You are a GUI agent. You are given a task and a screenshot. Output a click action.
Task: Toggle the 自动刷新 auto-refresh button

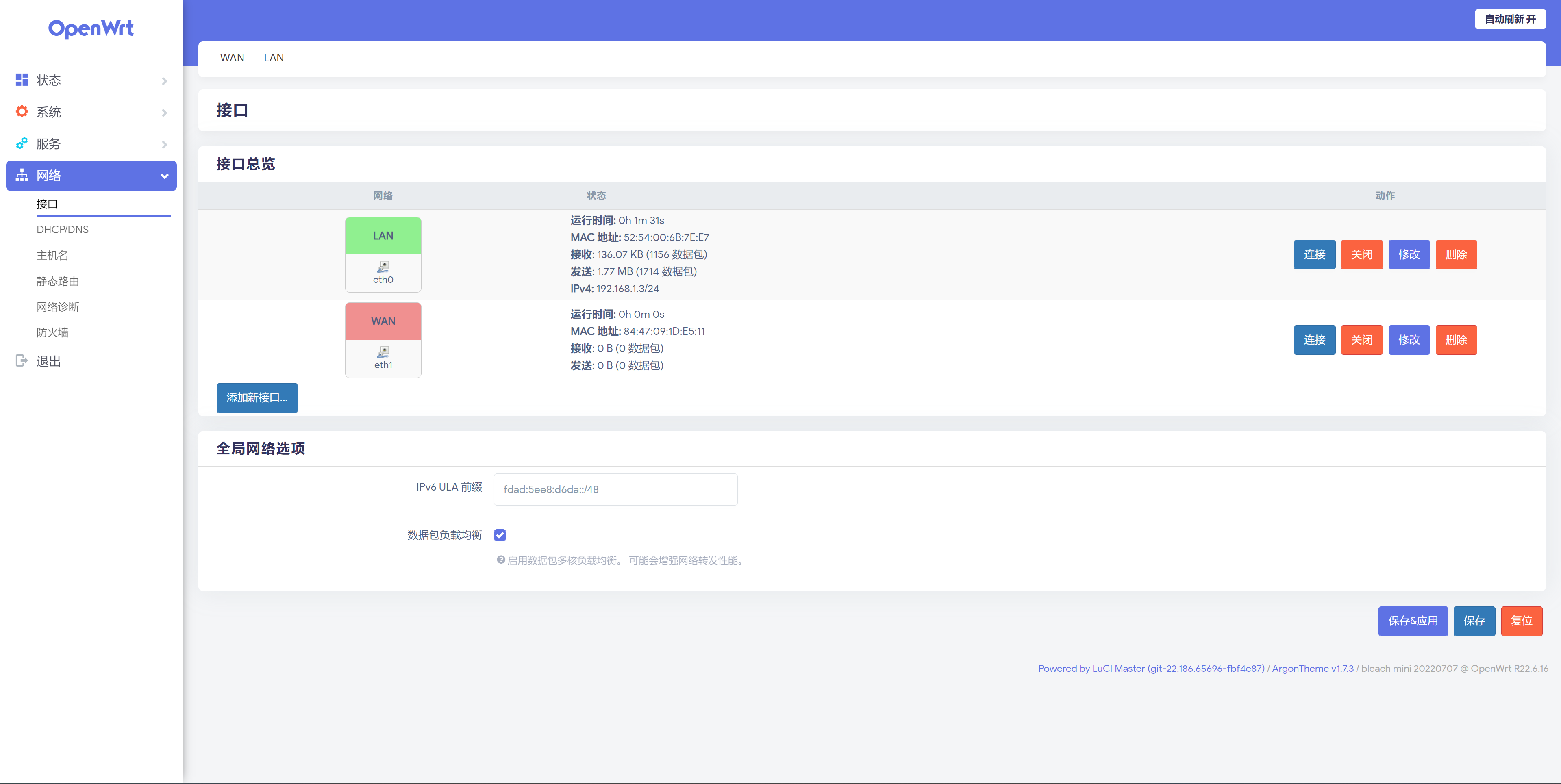point(1509,20)
